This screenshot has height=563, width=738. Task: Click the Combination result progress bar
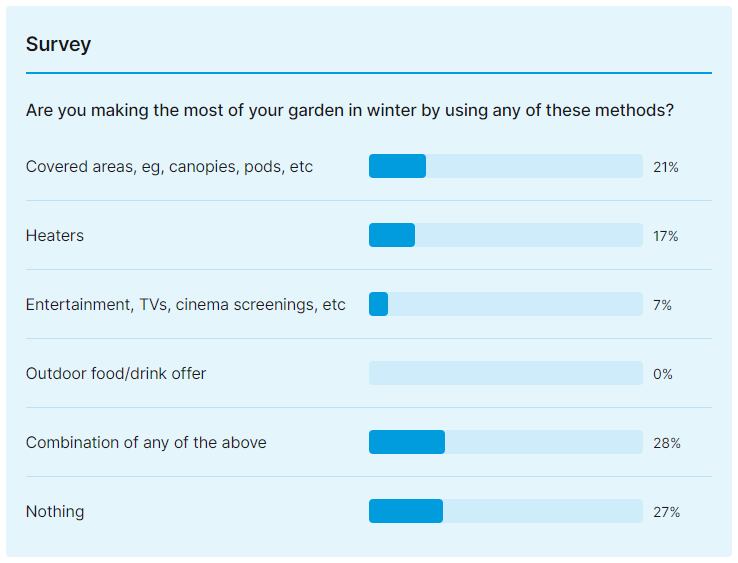(505, 443)
